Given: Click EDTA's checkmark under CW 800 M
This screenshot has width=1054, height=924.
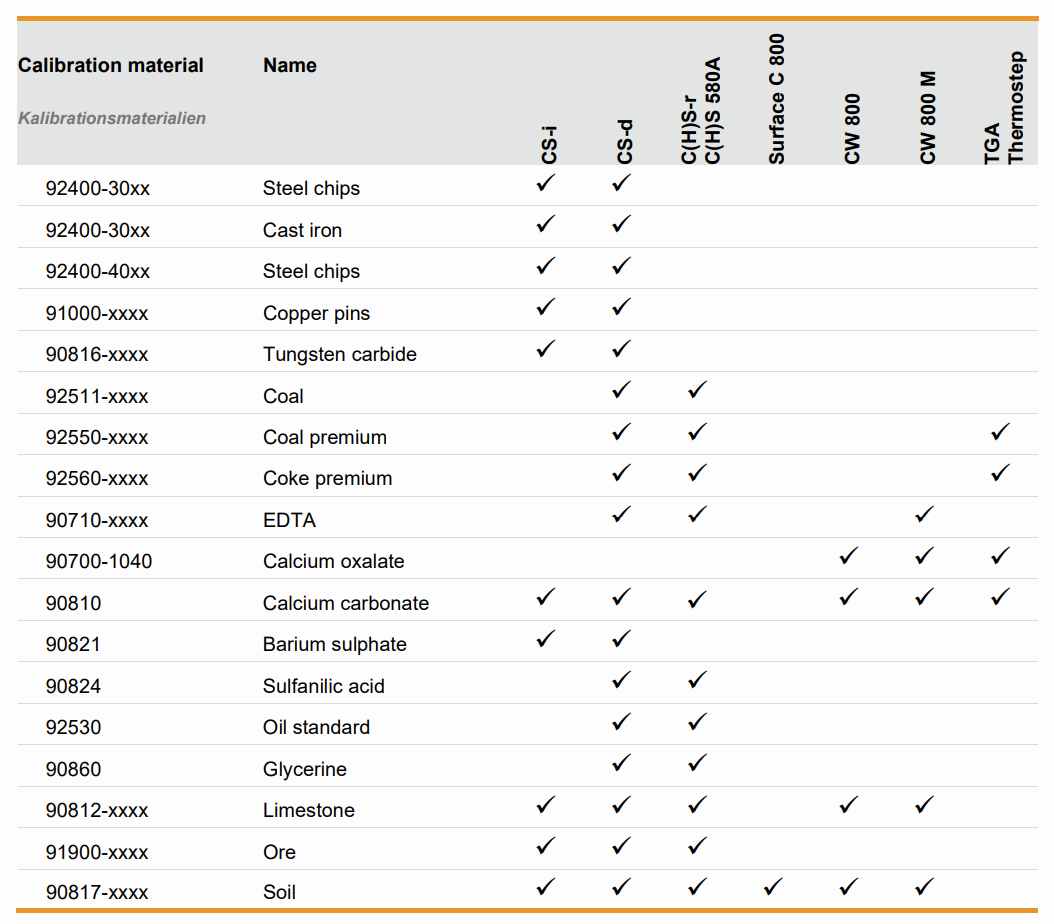Looking at the screenshot, I should (925, 514).
